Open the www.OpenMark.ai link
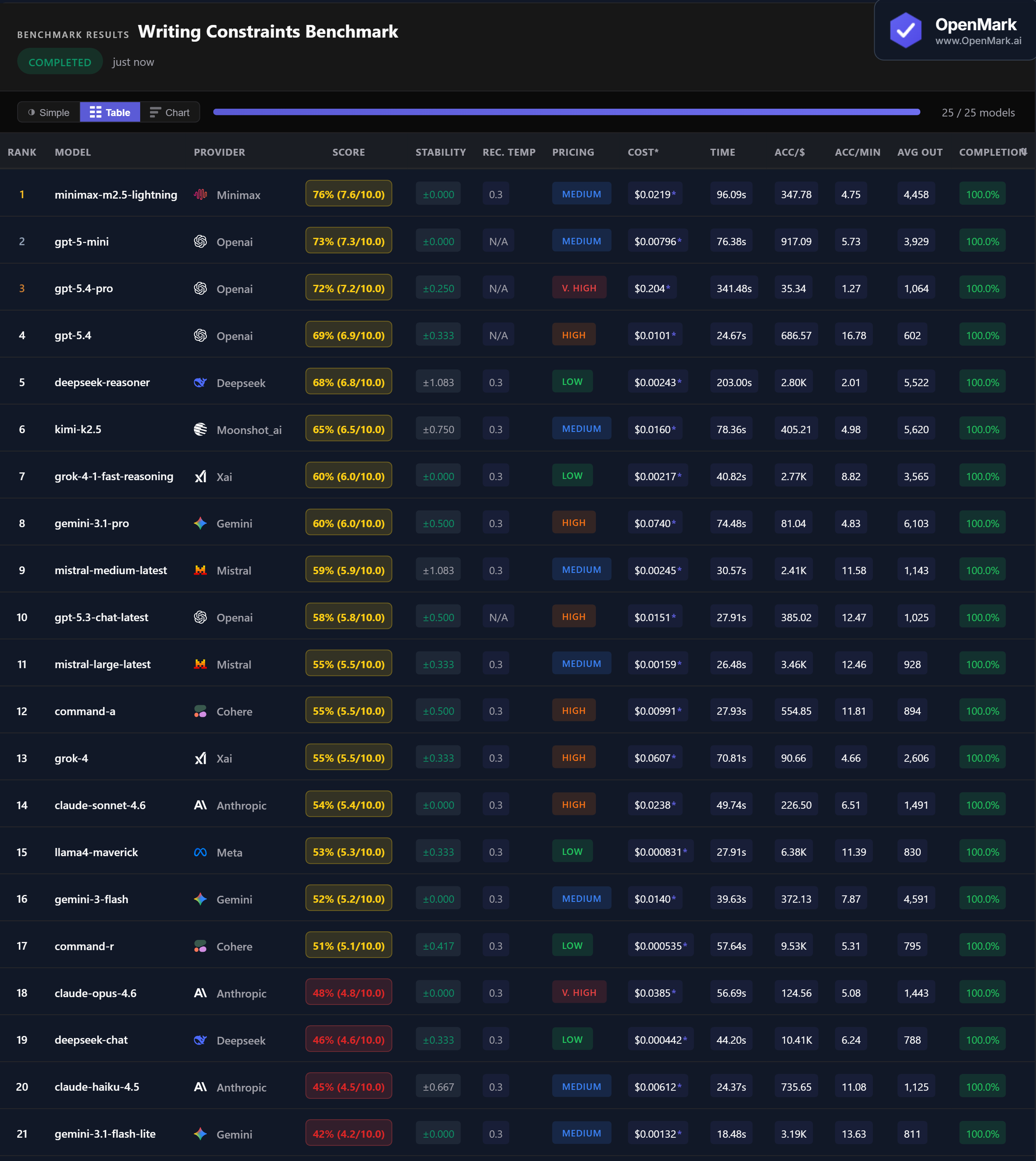1036x1161 pixels. tap(978, 41)
